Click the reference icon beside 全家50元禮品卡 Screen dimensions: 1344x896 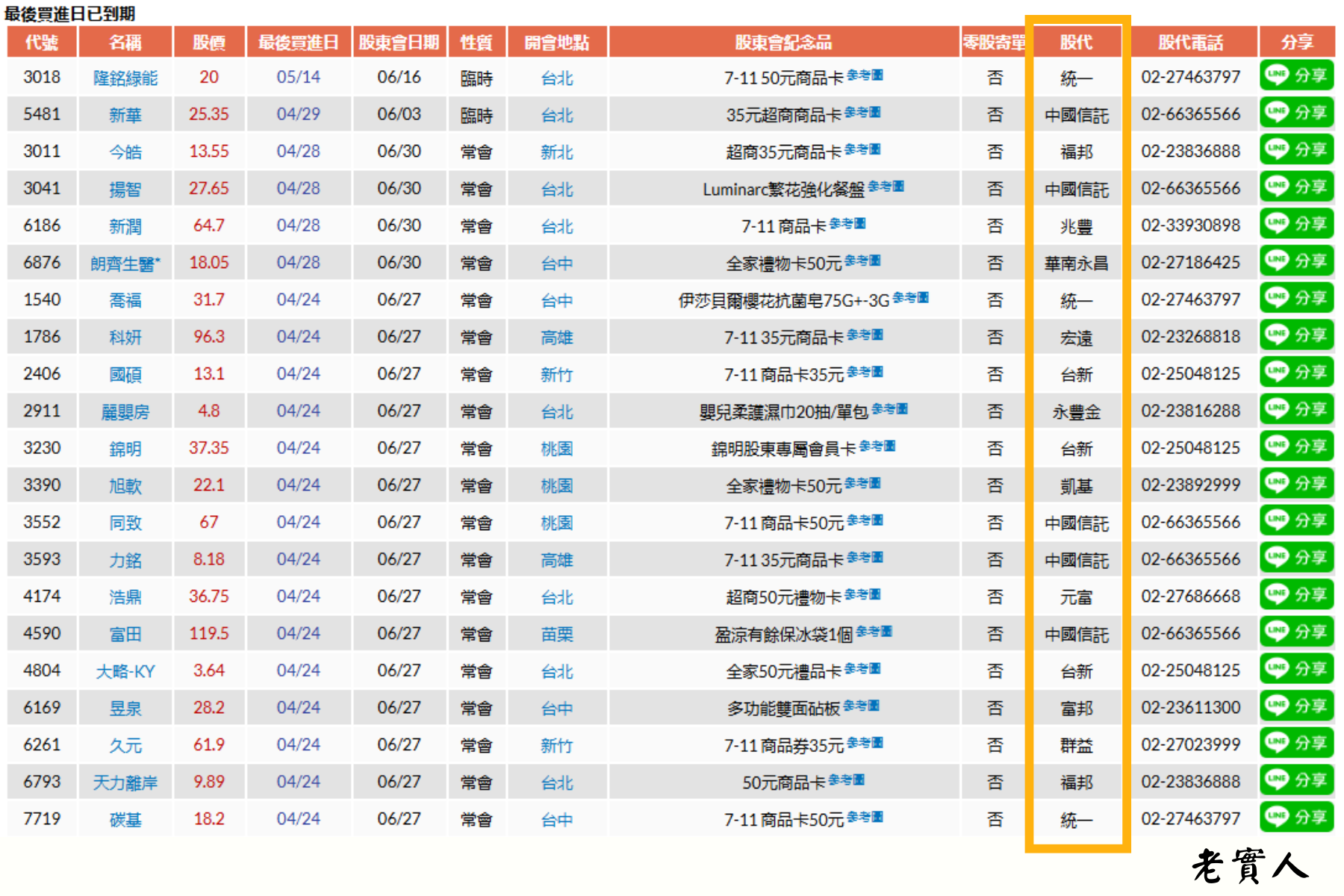coord(862,668)
